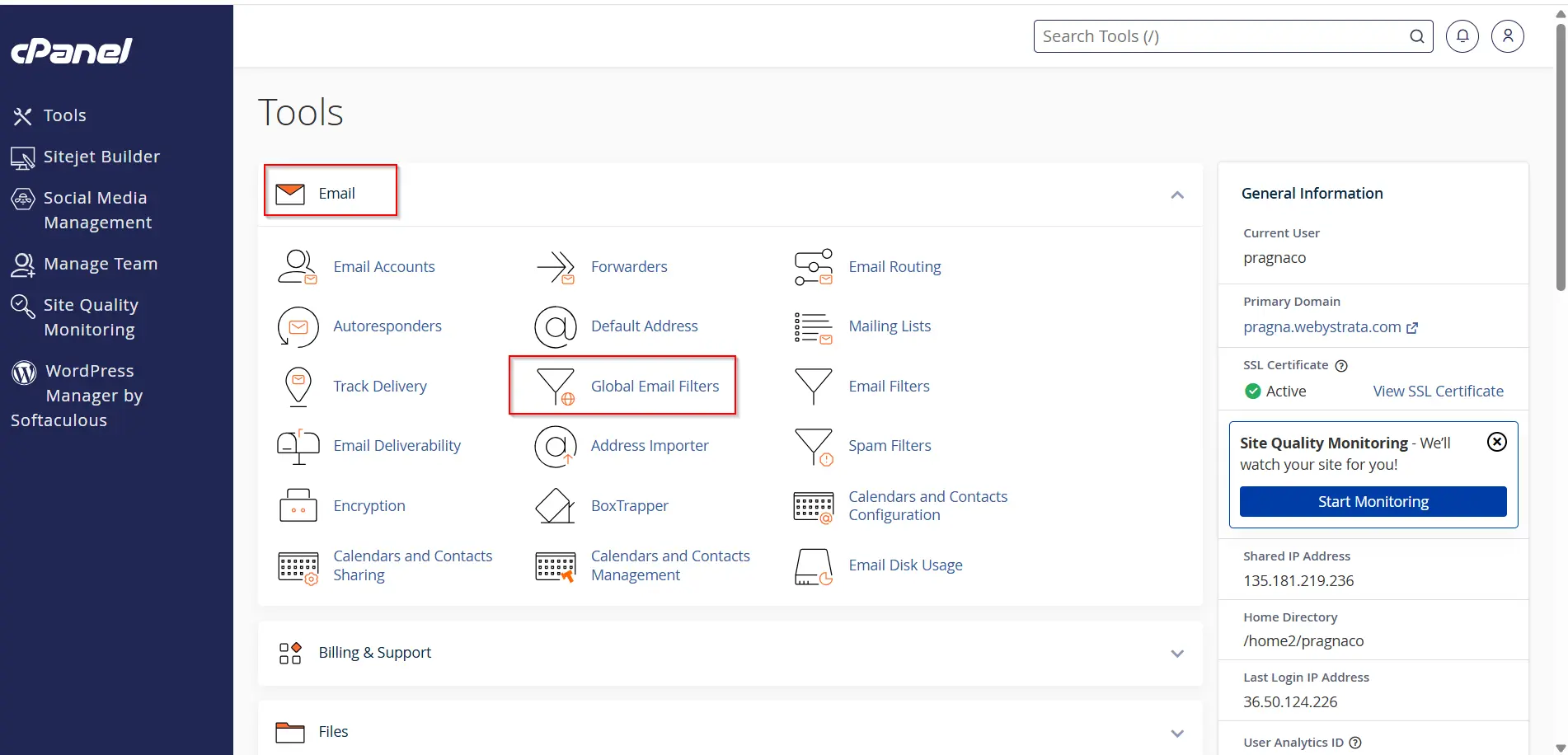Click the Address Importer icon
Image resolution: width=1568 pixels, height=755 pixels.
(x=556, y=446)
